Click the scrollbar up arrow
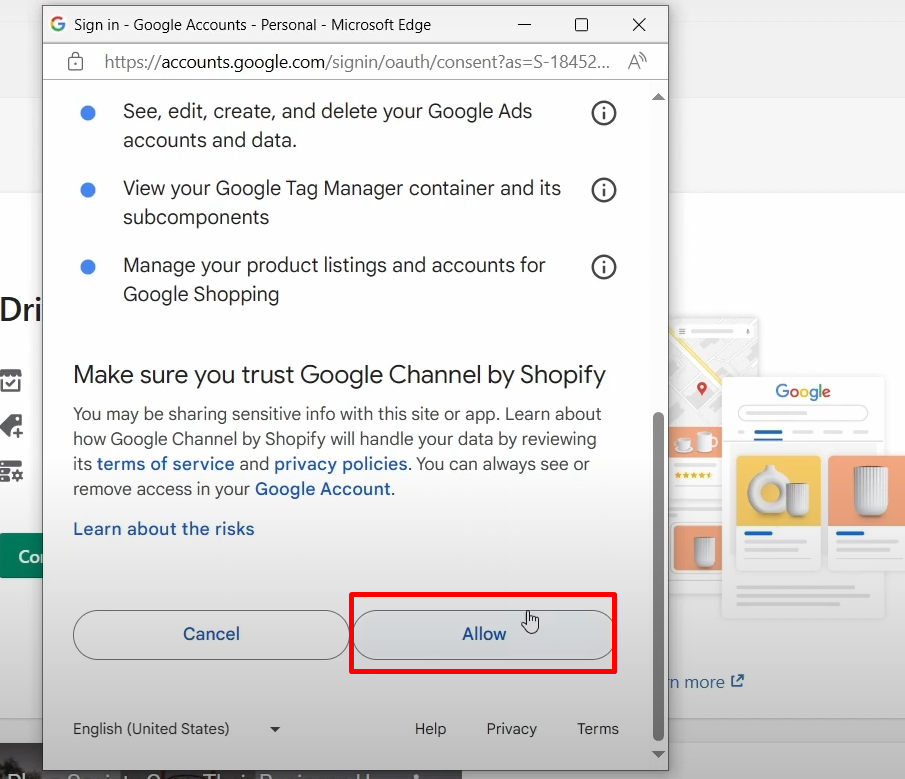Screen dimensions: 905x779 point(657,97)
